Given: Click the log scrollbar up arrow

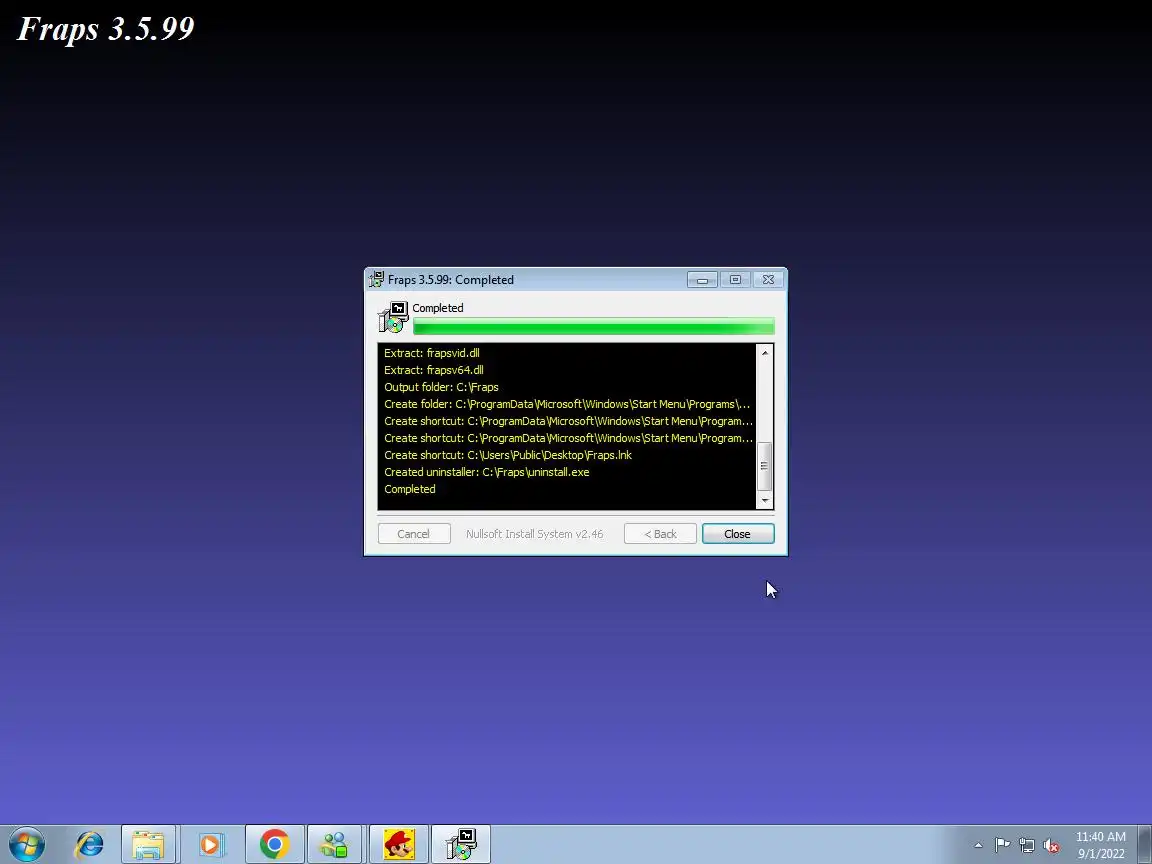Looking at the screenshot, I should pyautogui.click(x=765, y=353).
